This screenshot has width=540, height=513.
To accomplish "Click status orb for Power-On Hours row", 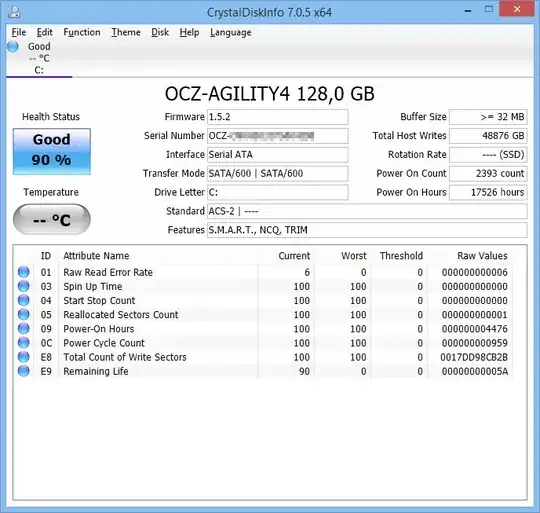I will (x=23, y=328).
